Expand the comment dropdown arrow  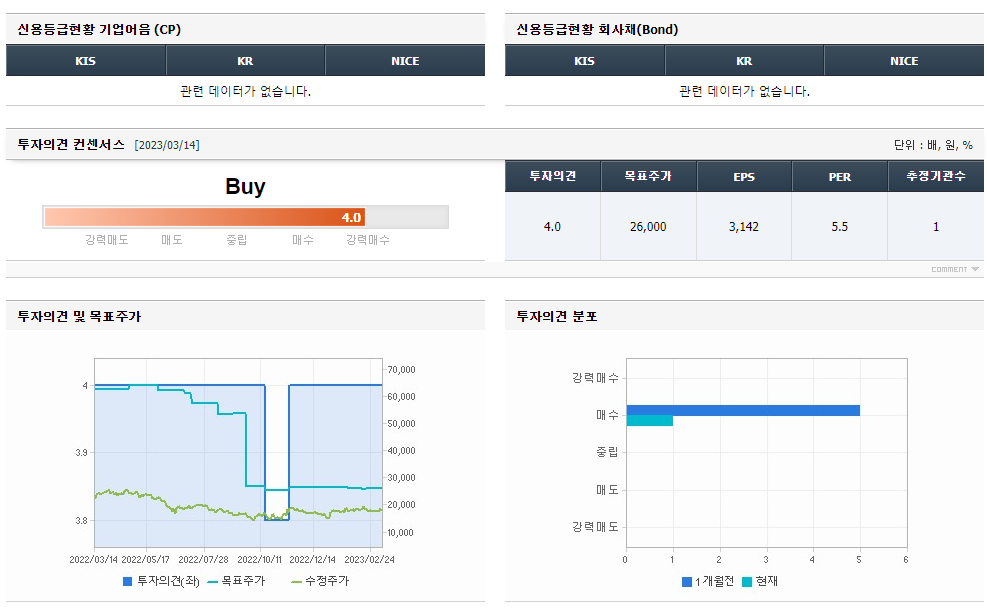975,270
